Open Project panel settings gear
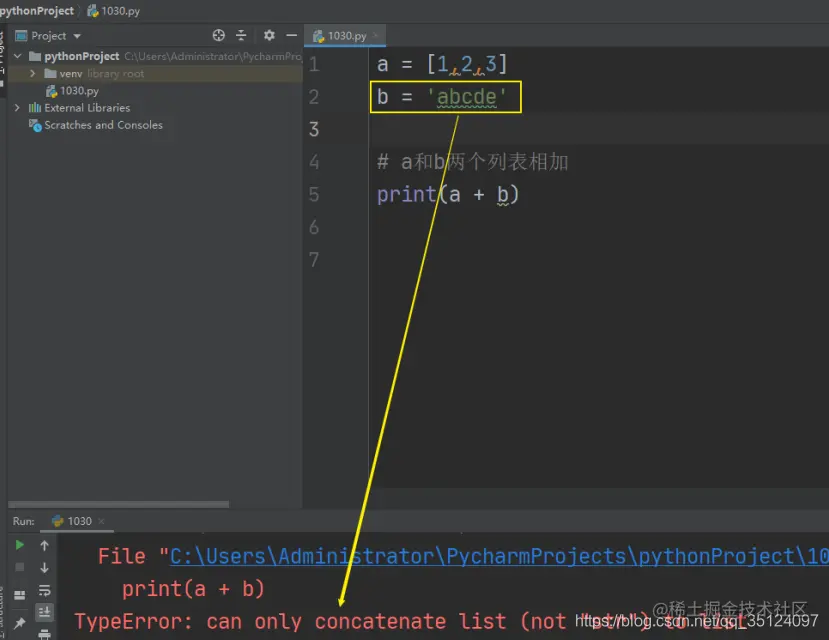Screen dimensions: 829x640 coord(269,35)
